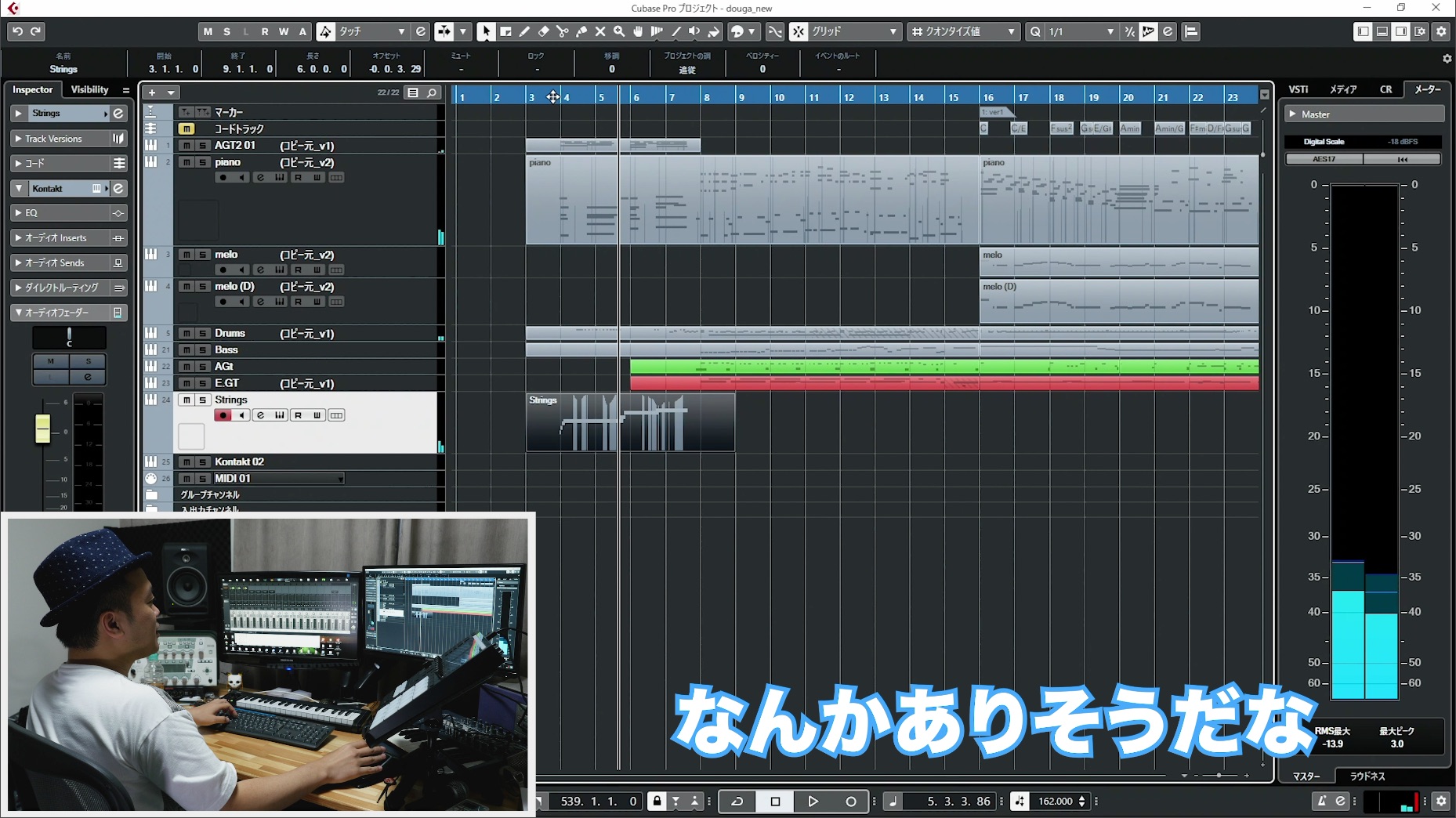Select the Erase tool
1456x818 pixels.
pos(543,31)
